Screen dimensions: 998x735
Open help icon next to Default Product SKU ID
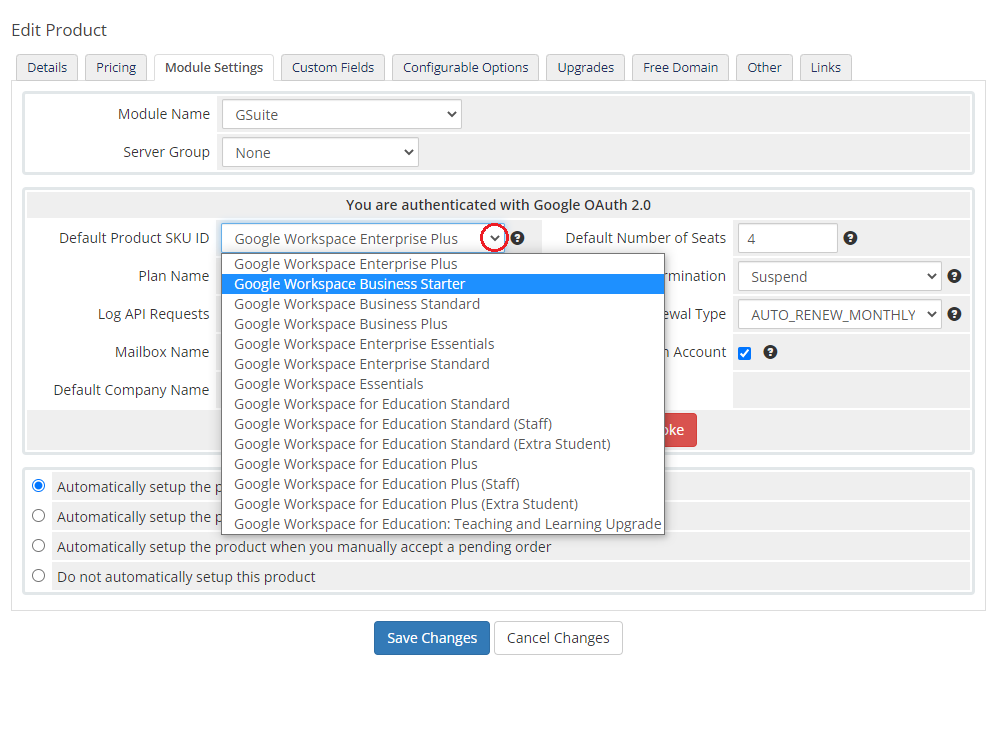pyautogui.click(x=517, y=238)
